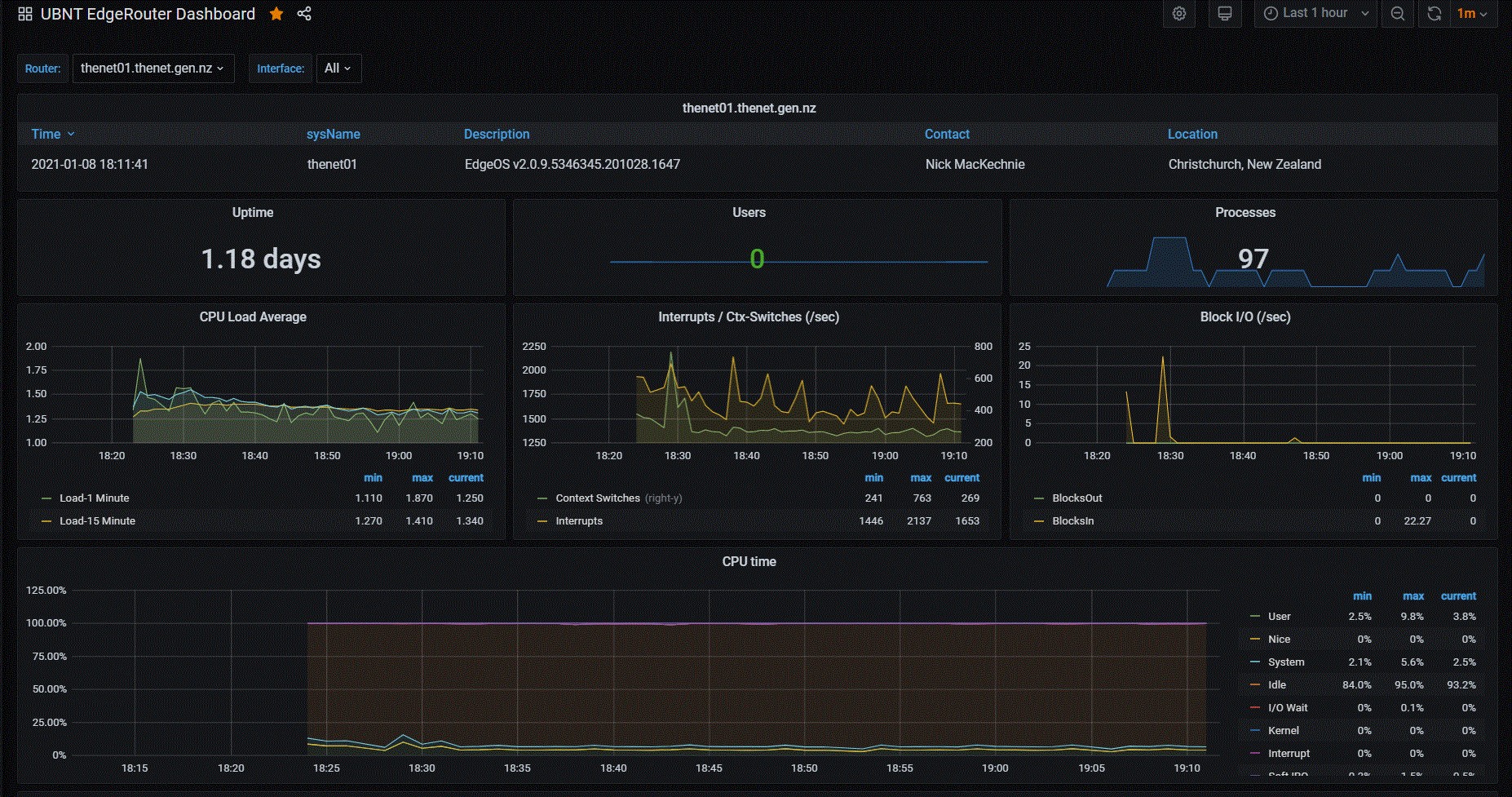The height and width of the screenshot is (797, 1512).
Task: Toggle the User CPU series
Action: [1279, 617]
